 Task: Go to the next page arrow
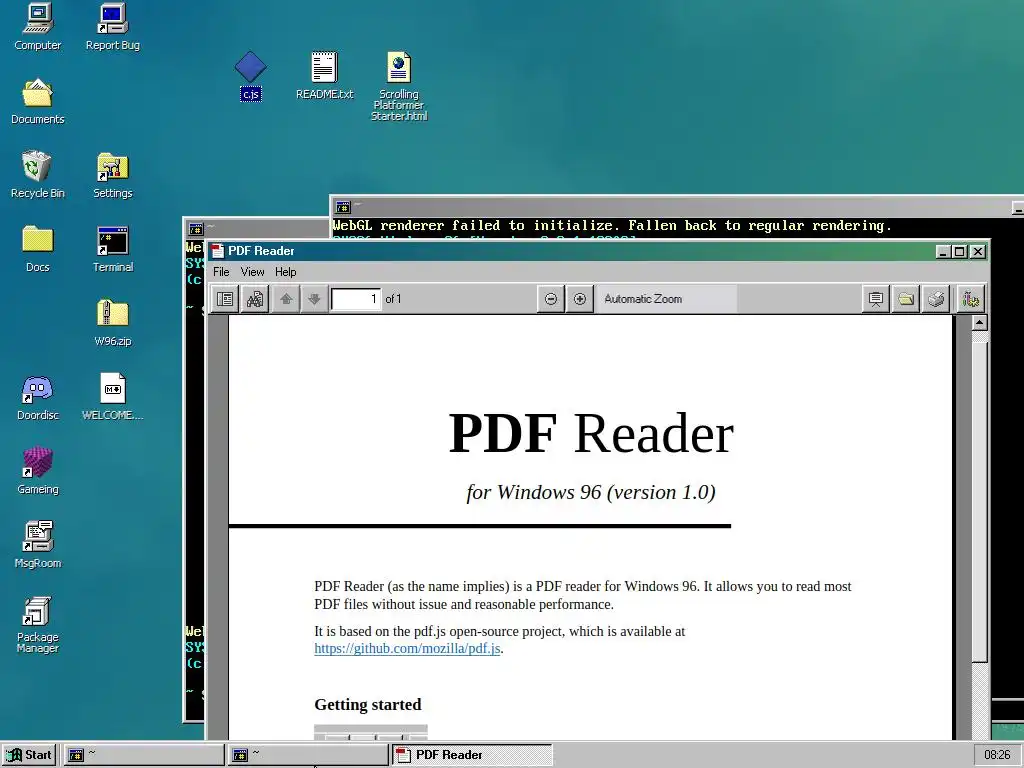point(314,299)
